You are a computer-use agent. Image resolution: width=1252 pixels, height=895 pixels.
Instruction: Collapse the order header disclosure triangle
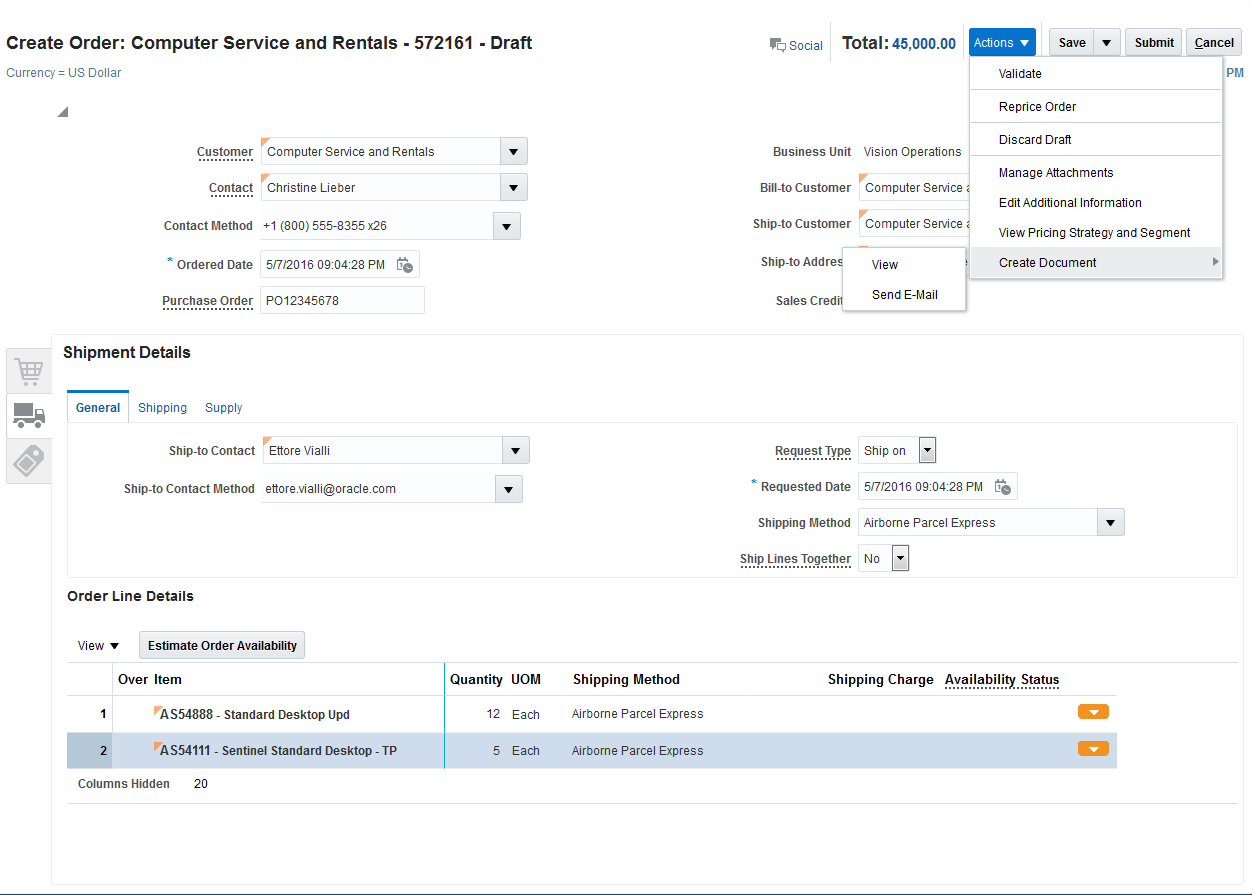coord(62,112)
